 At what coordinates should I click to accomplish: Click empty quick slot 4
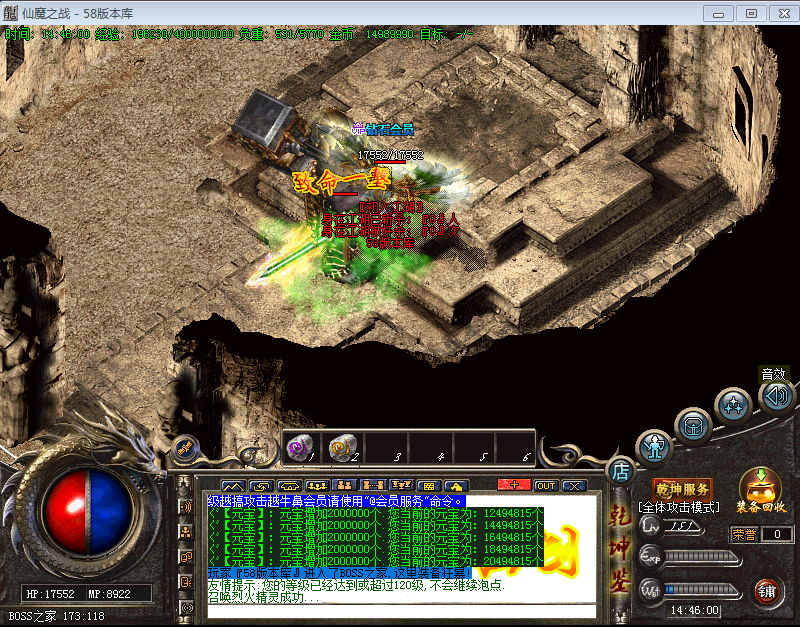(x=430, y=448)
